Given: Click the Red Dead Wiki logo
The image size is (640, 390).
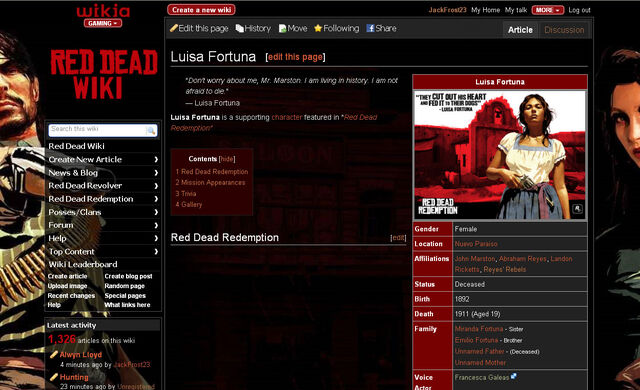Looking at the screenshot, I should click(104, 74).
